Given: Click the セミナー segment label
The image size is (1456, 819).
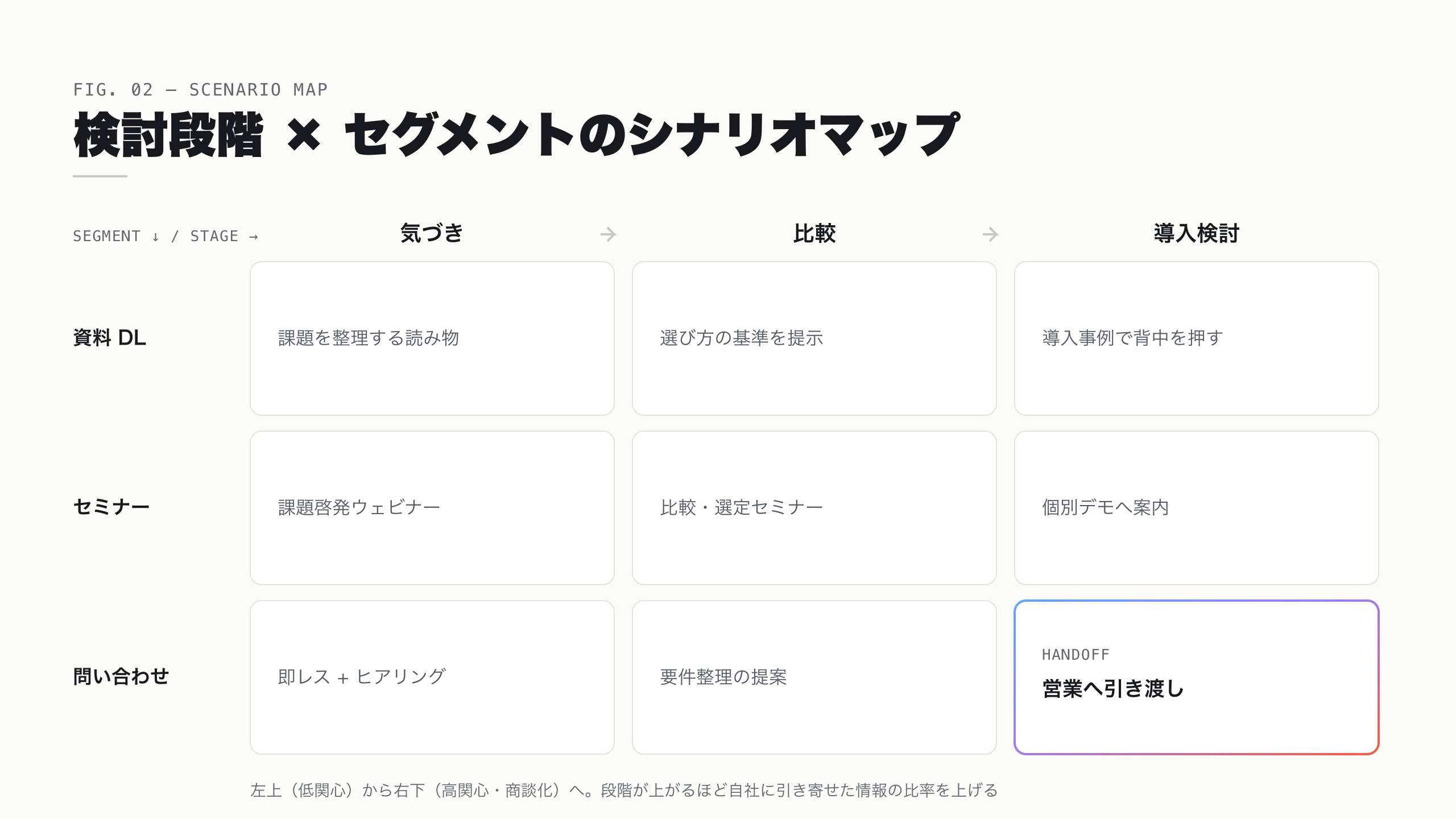Looking at the screenshot, I should (111, 507).
